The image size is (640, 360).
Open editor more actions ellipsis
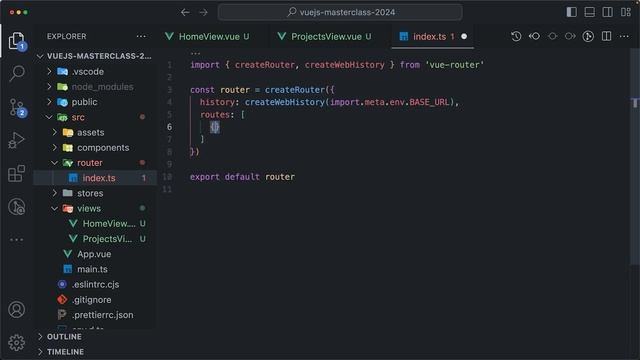pos(624,36)
